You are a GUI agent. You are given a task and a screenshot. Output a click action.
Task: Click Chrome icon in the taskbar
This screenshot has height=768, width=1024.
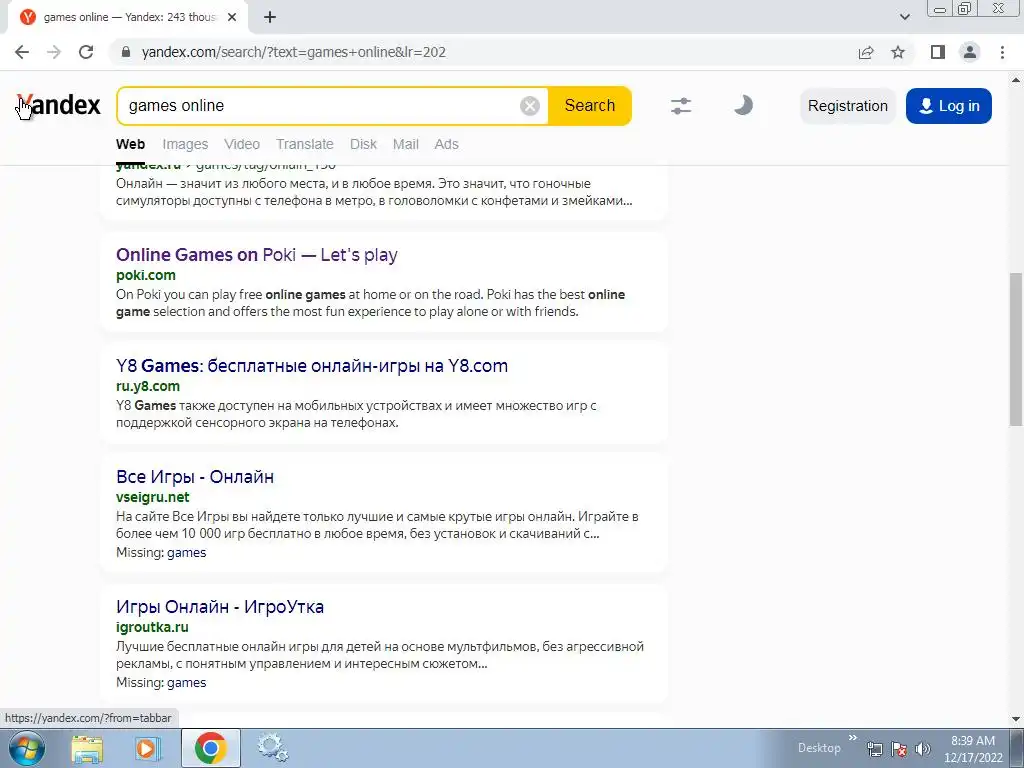coord(210,748)
